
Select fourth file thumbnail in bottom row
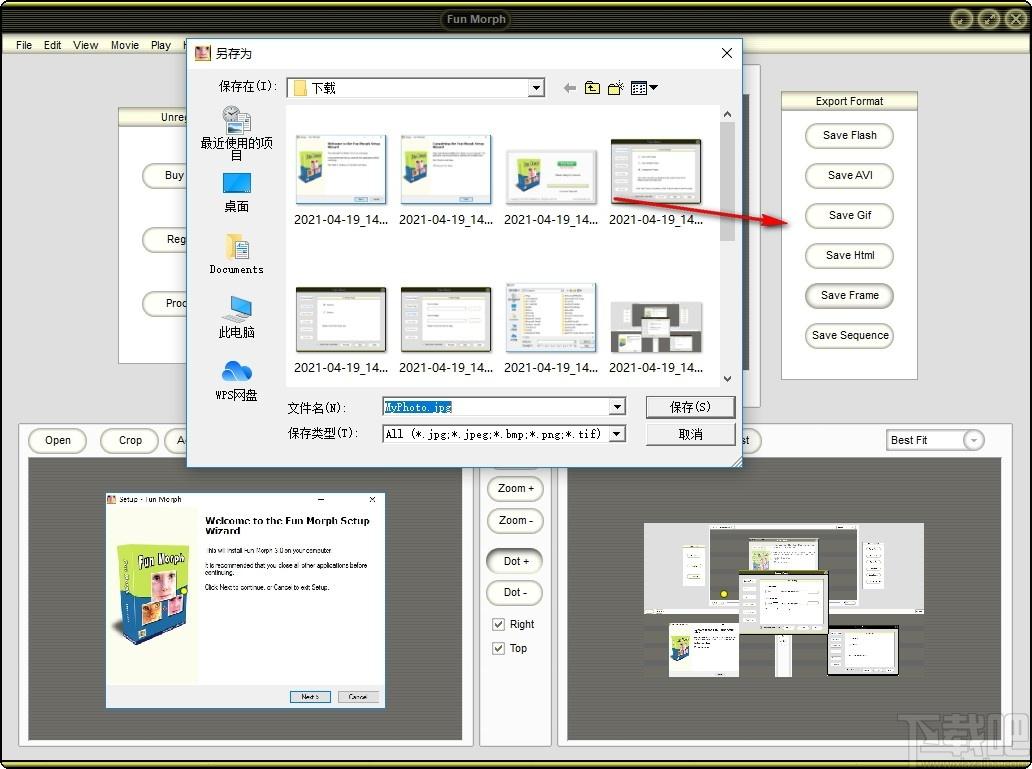click(656, 329)
